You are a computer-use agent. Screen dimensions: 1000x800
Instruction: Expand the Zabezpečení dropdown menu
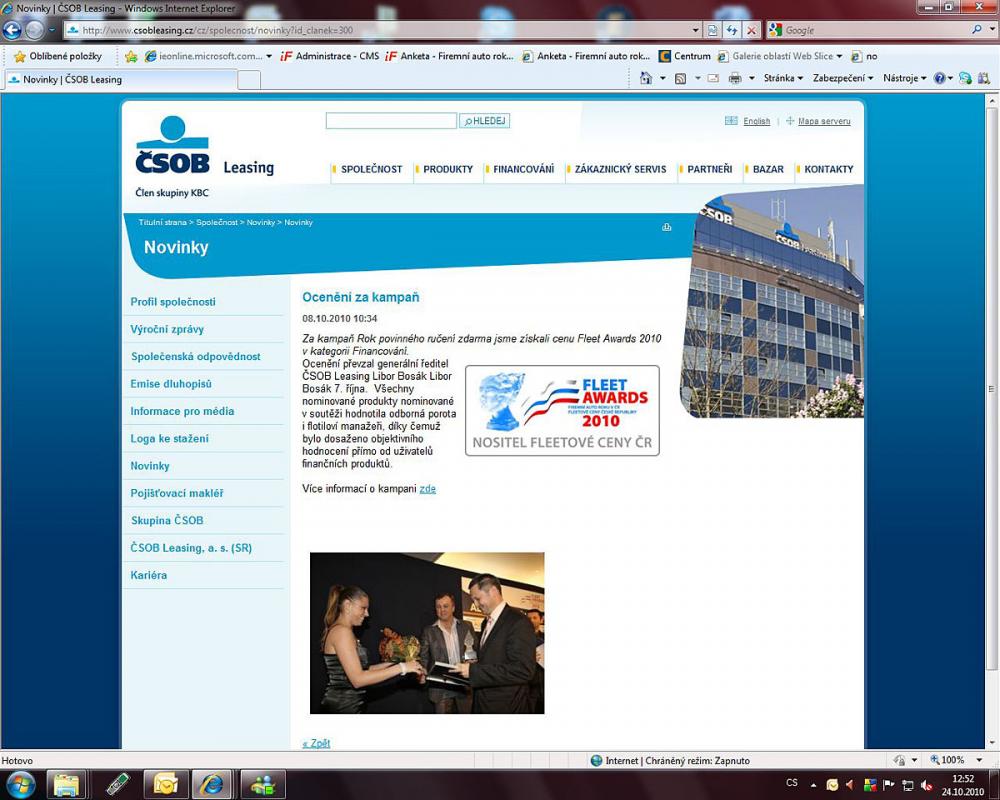click(x=843, y=78)
